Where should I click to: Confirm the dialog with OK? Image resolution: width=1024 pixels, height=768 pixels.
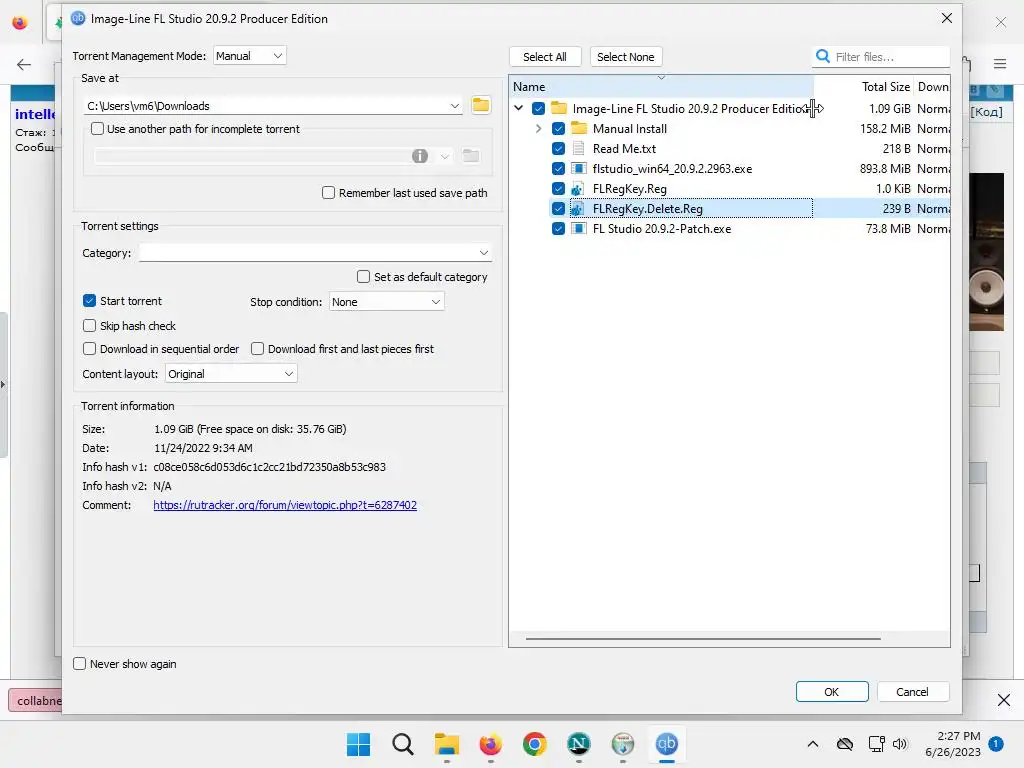point(831,692)
